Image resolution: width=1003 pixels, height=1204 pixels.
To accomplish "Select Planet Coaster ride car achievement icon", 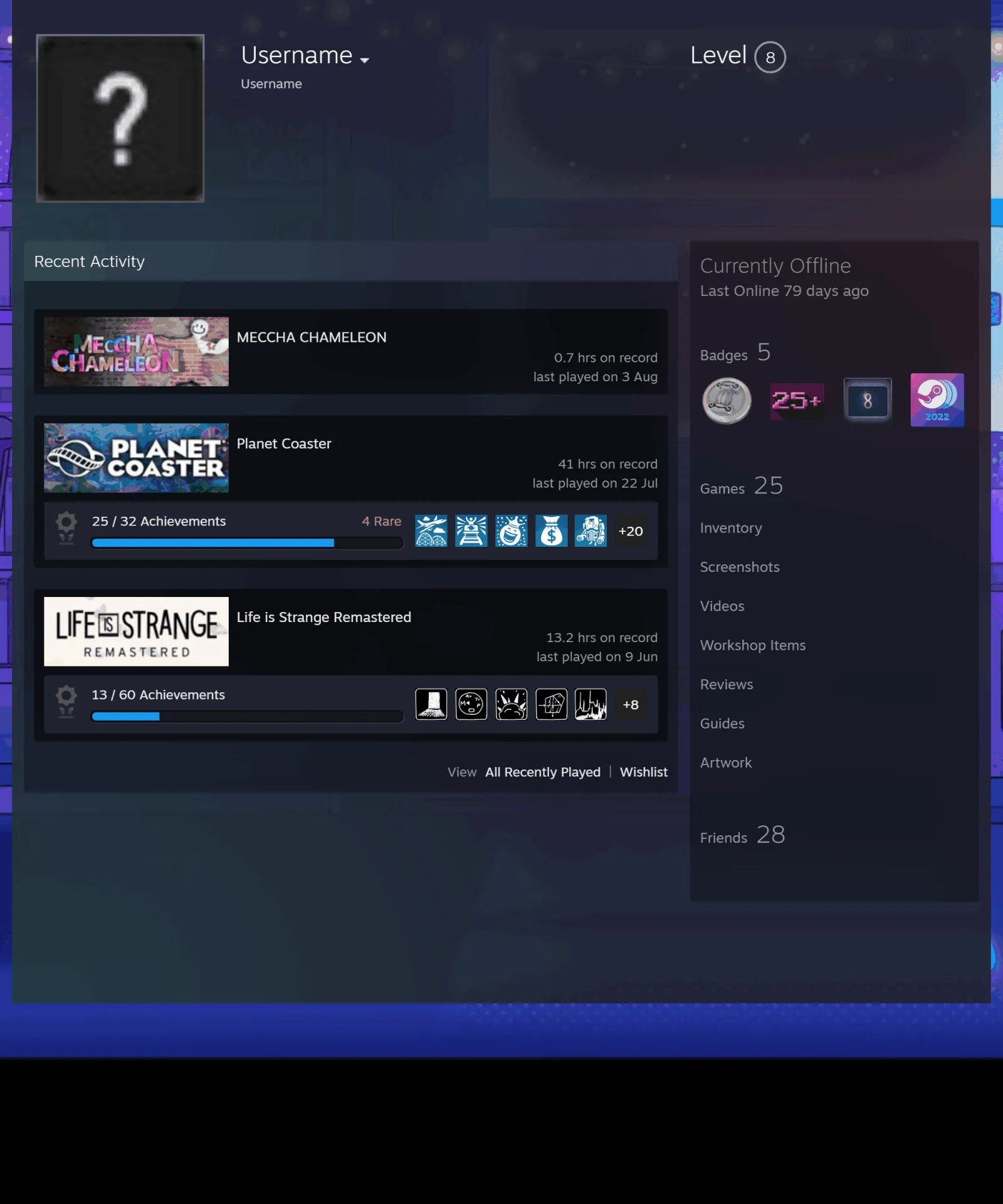I will 471,531.
